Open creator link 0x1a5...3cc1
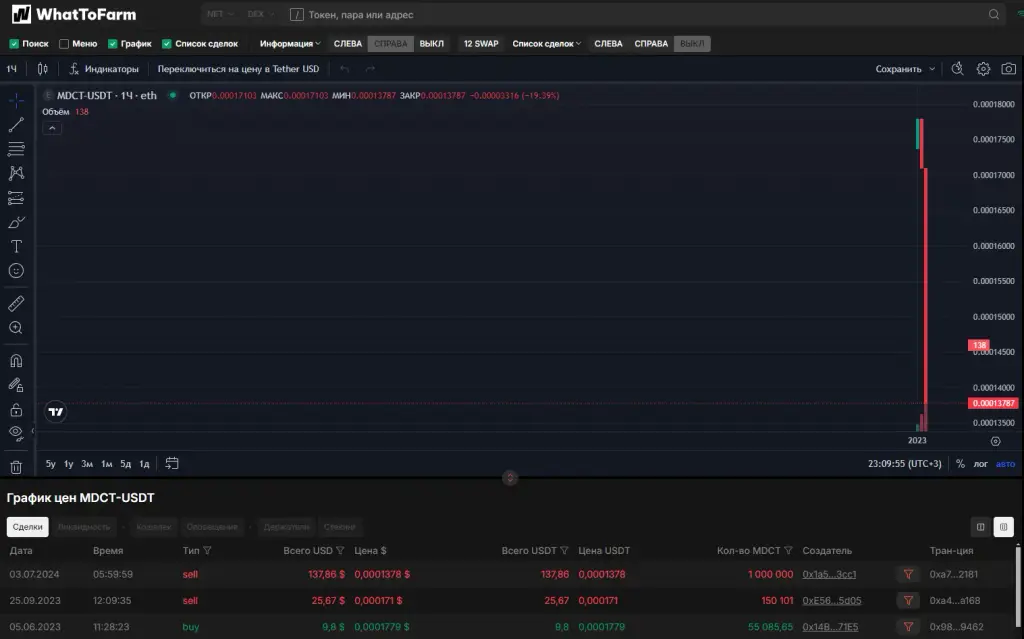The height and width of the screenshot is (639, 1024). [x=829, y=574]
